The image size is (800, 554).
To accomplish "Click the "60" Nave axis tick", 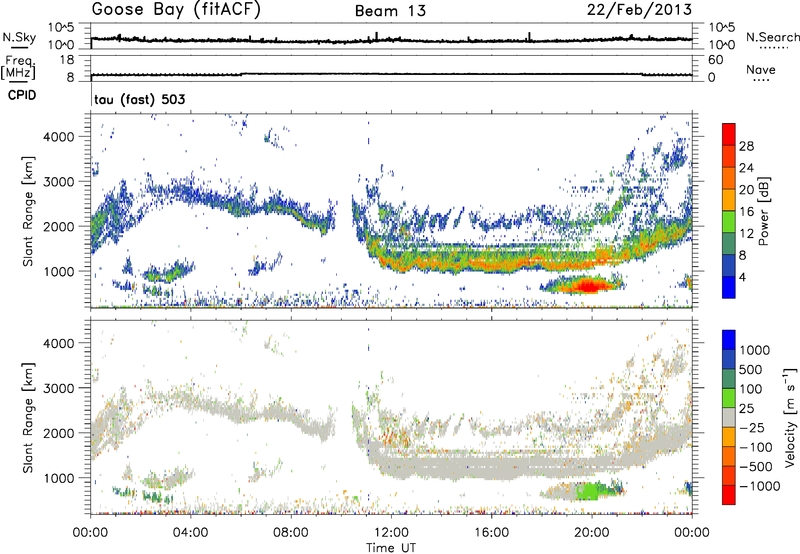I will [x=715, y=60].
